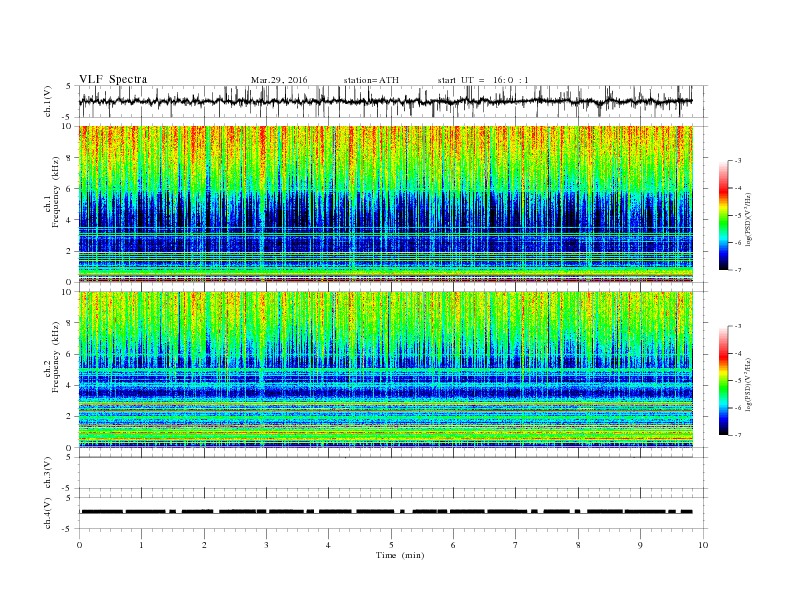Click the "-3" tick on ch.1 colorbar
Viewport: 792px width, 612px height.
(x=738, y=161)
